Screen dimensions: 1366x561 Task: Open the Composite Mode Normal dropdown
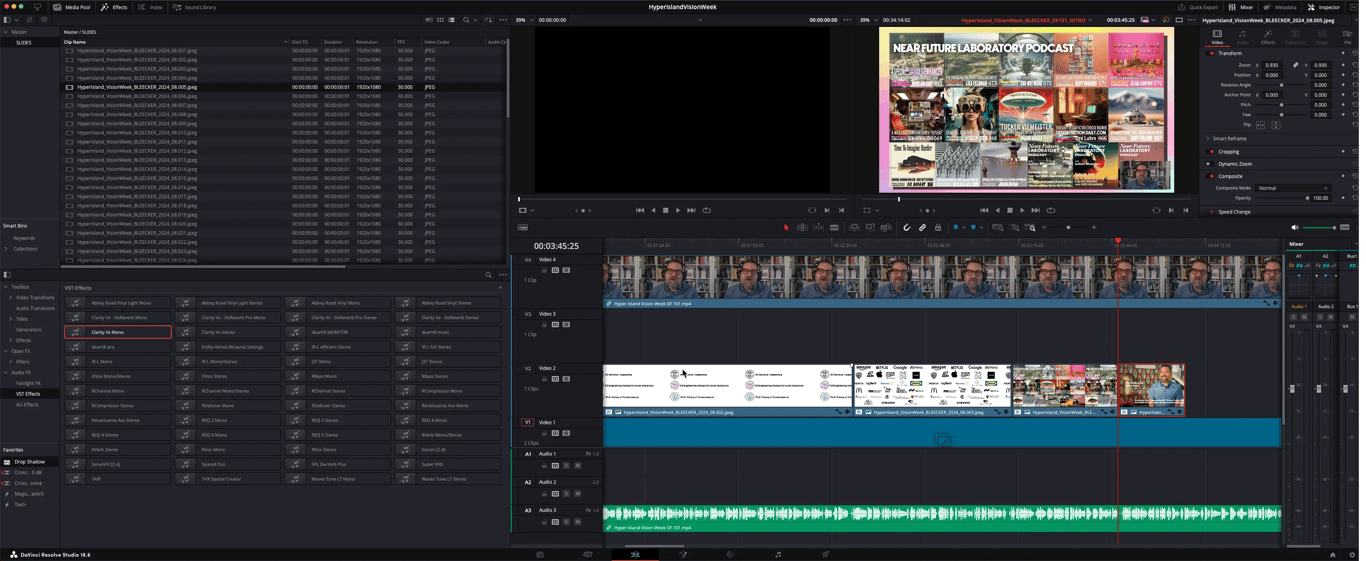point(1293,188)
